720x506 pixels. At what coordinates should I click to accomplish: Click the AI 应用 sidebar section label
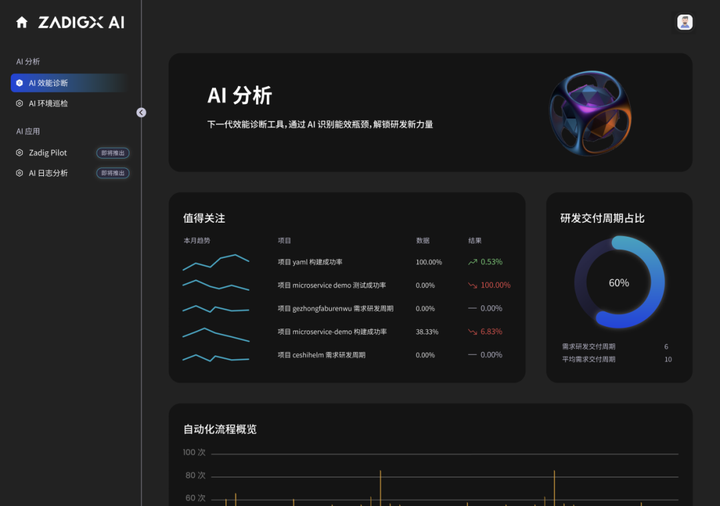[x=28, y=131]
